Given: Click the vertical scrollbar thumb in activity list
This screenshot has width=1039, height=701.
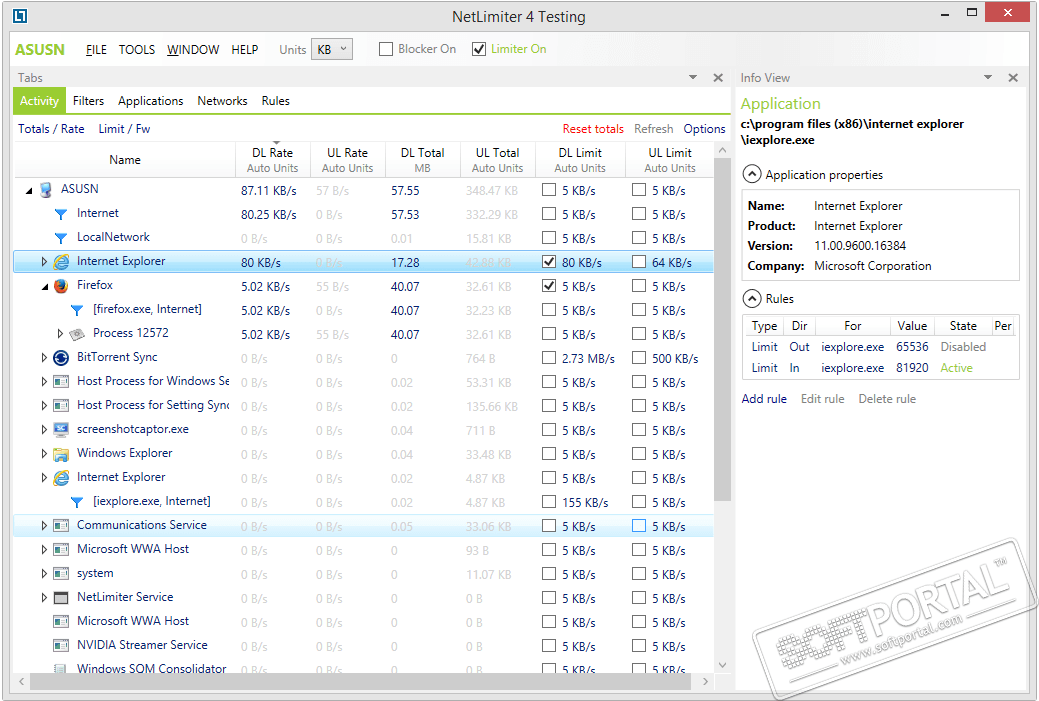Looking at the screenshot, I should point(722,331).
